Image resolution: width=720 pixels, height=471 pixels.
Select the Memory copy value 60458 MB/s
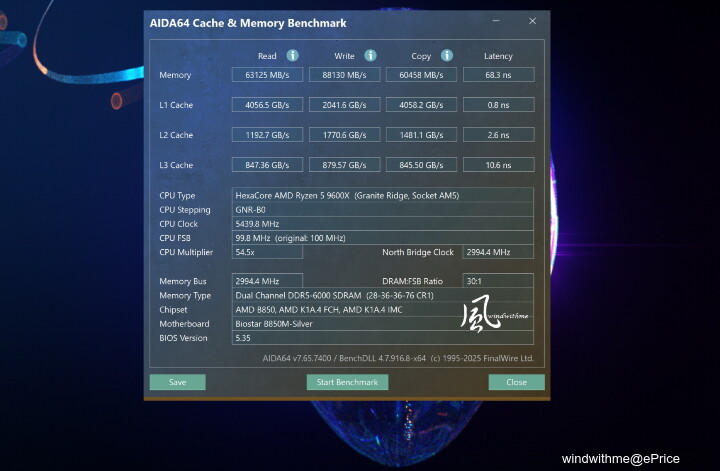coord(422,75)
